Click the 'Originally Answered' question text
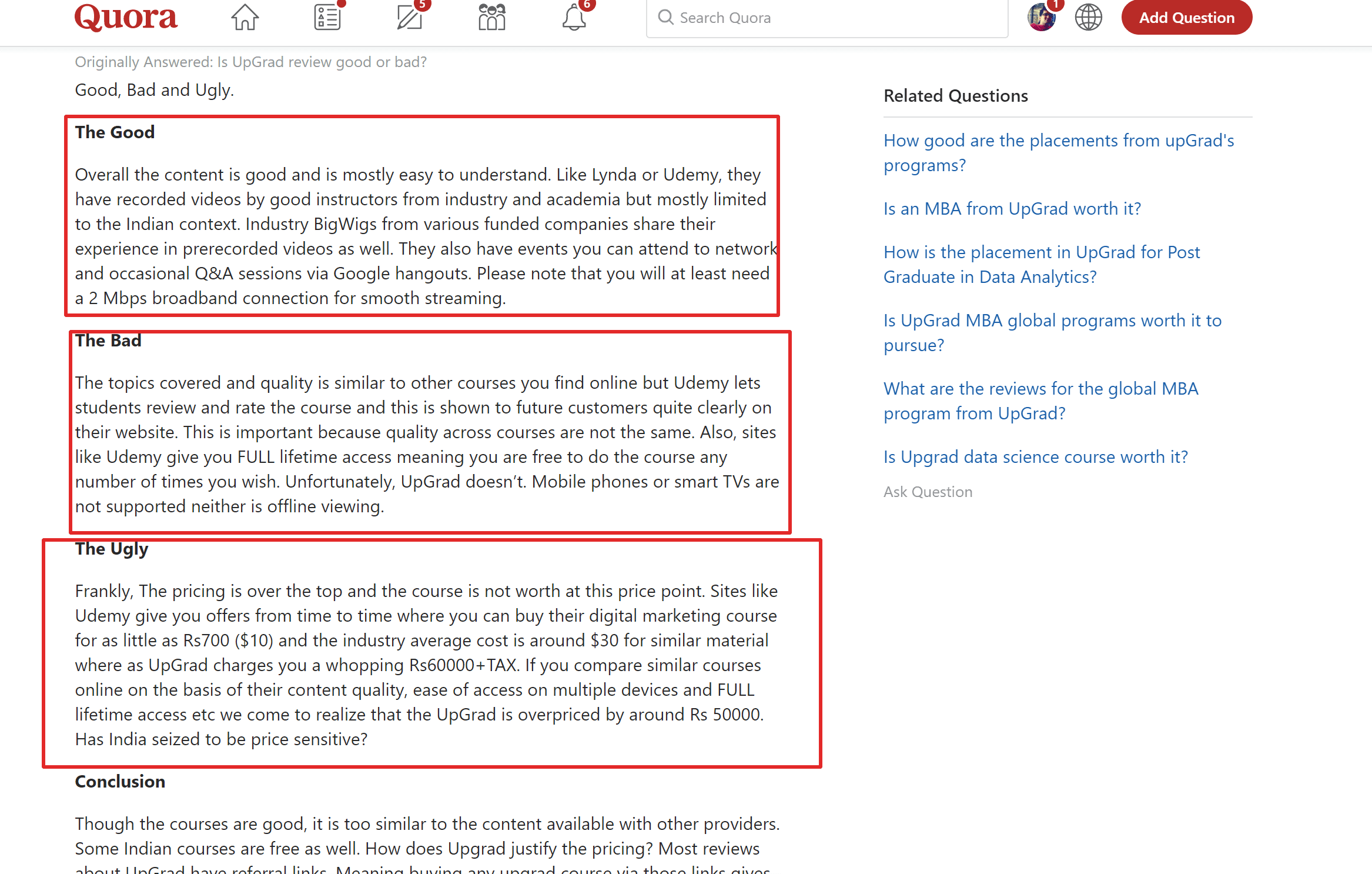This screenshot has height=874, width=1372. tap(250, 62)
